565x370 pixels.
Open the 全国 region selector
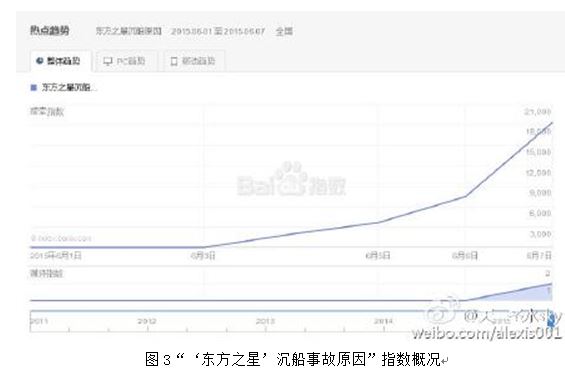pos(284,31)
